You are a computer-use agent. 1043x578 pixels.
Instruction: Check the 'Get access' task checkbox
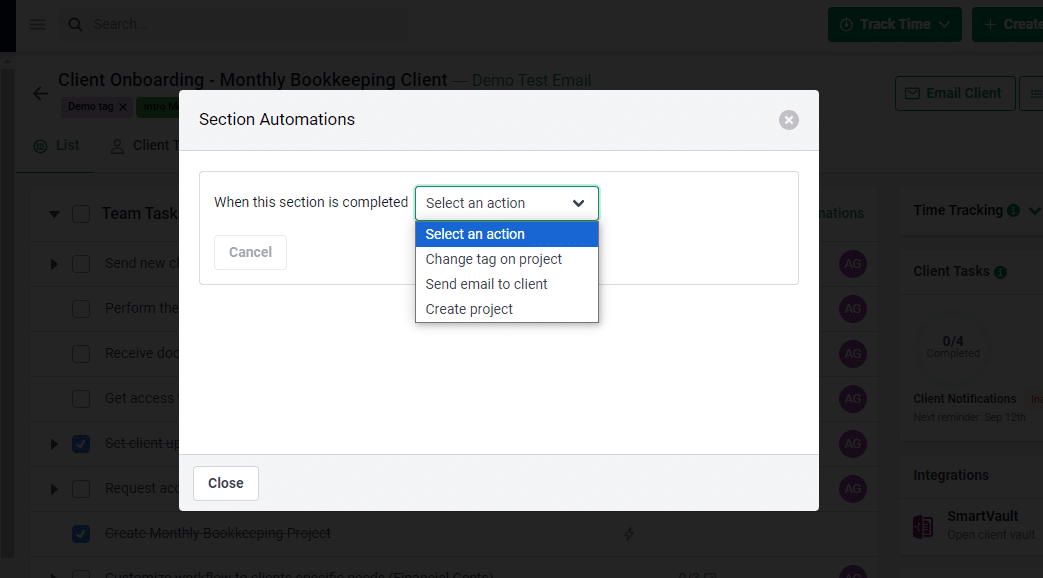[x=81, y=399]
